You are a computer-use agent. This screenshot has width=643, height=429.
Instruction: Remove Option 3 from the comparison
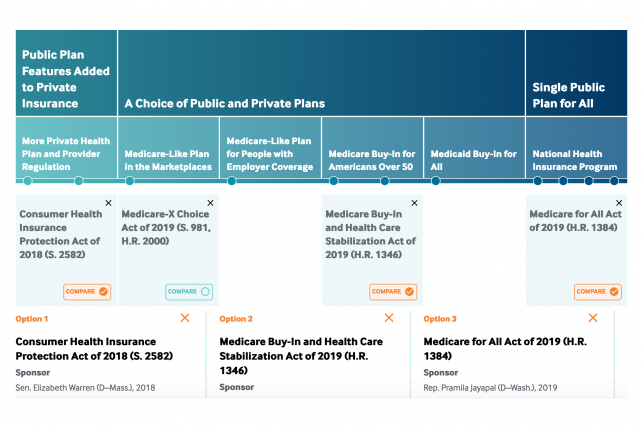(593, 318)
